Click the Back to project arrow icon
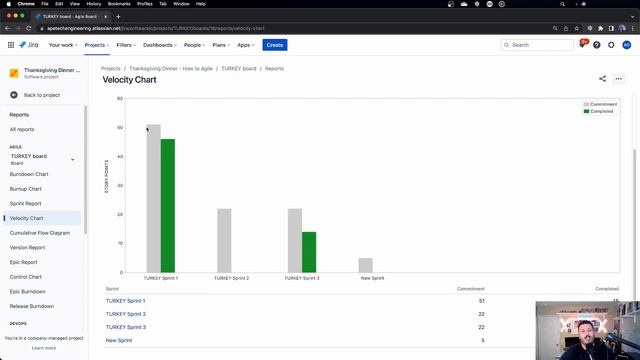 [x=14, y=95]
